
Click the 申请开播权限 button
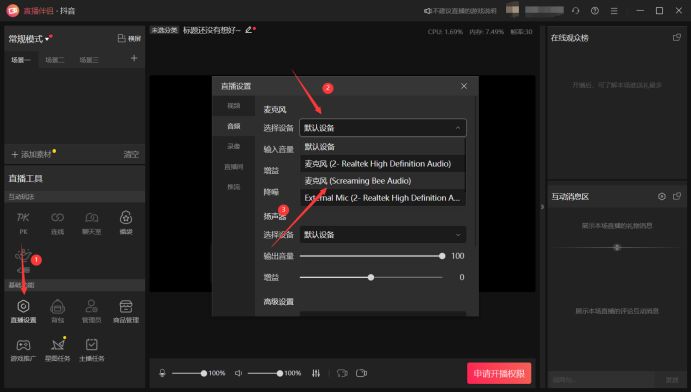click(x=499, y=374)
